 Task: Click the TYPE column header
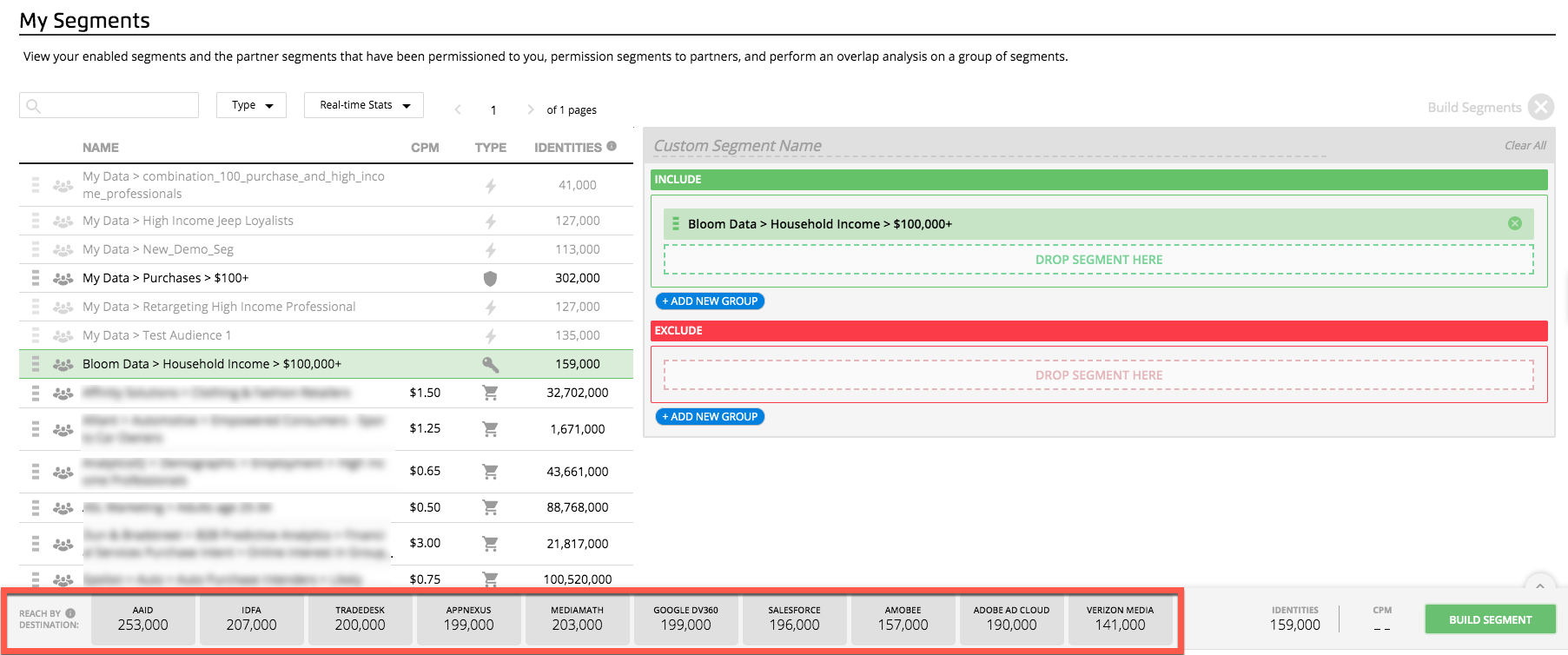491,148
